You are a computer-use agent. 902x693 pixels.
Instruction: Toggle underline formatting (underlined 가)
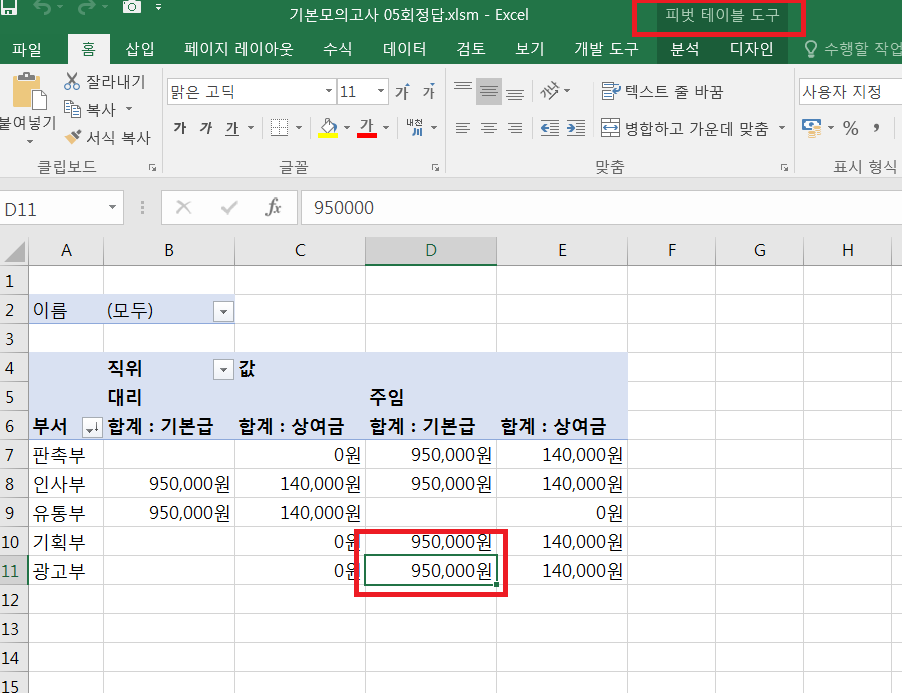[231, 127]
